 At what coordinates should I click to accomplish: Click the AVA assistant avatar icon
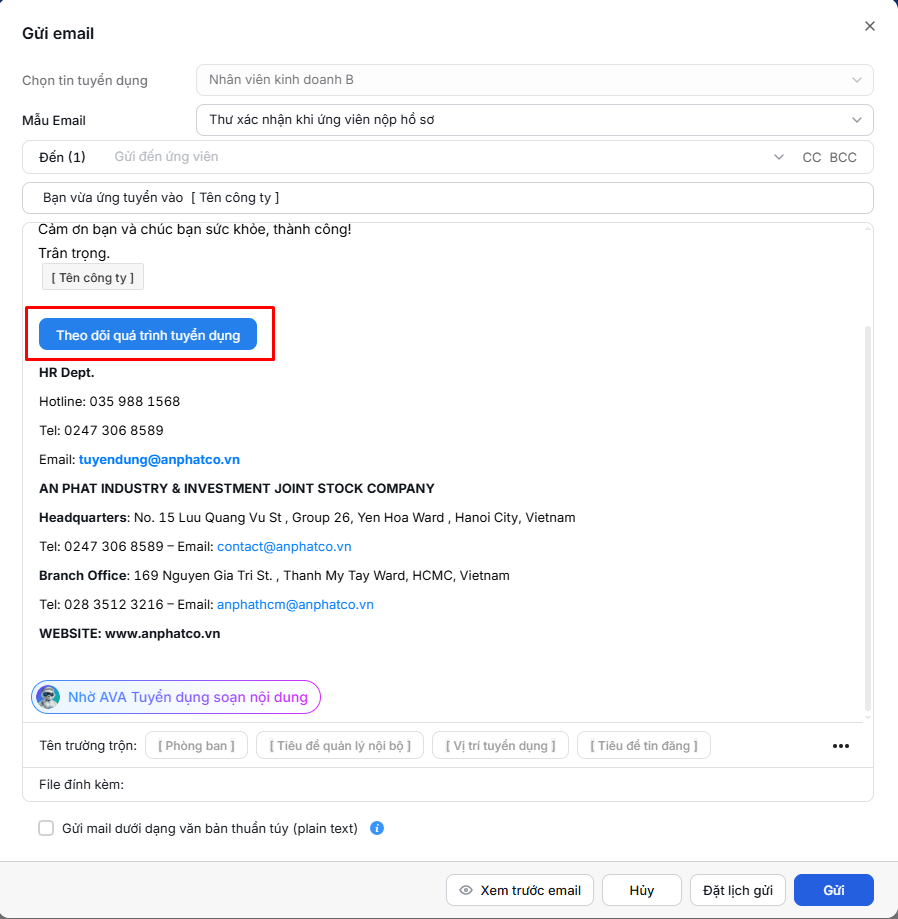[48, 697]
